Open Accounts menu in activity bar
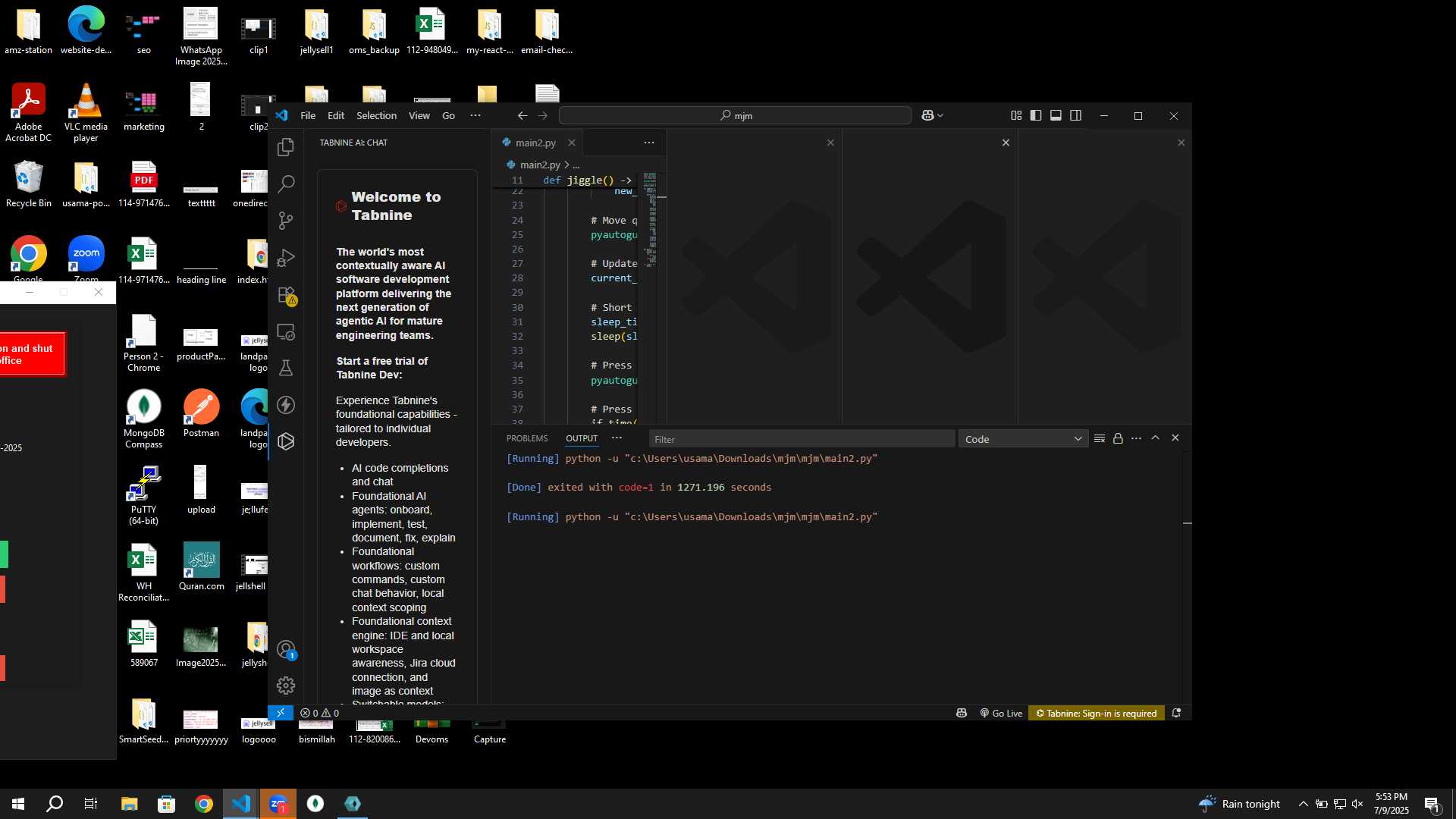Image resolution: width=1456 pixels, height=819 pixels. (286, 650)
